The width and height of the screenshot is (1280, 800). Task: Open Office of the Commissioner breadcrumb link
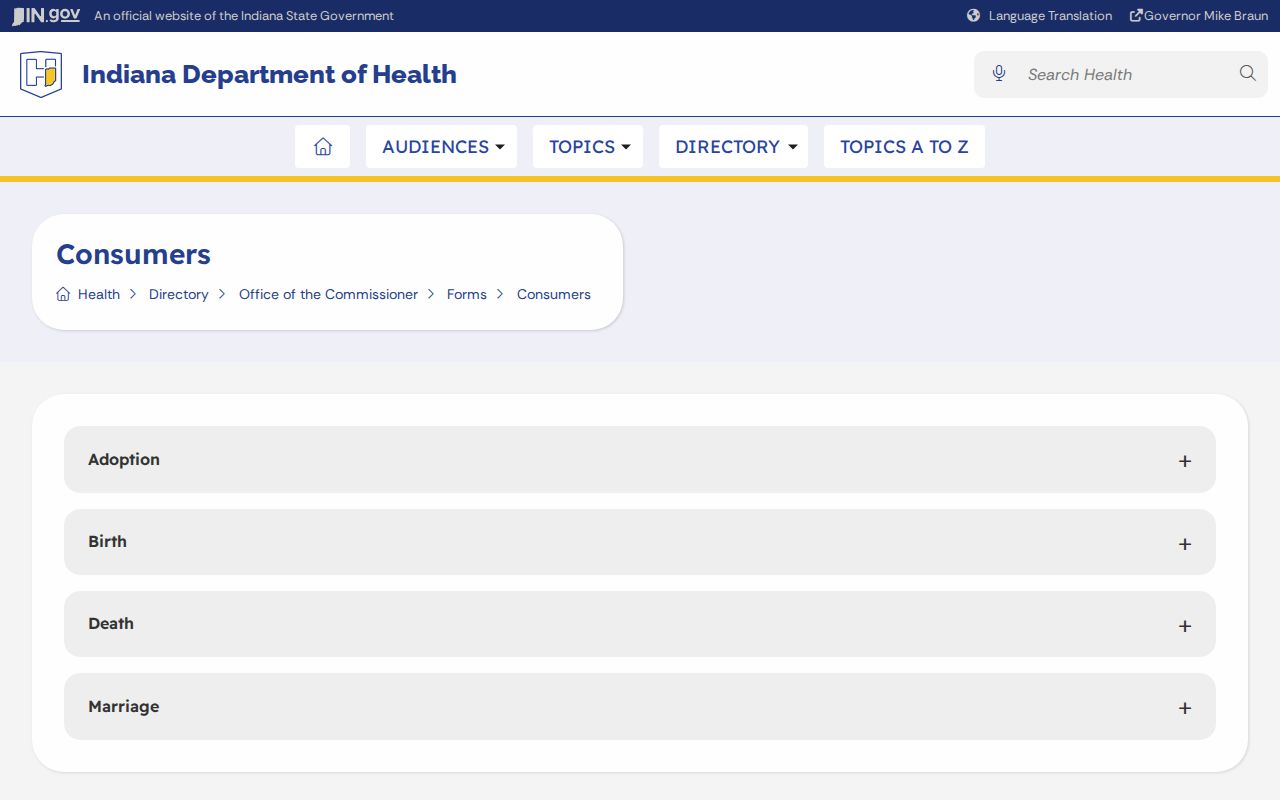click(328, 294)
